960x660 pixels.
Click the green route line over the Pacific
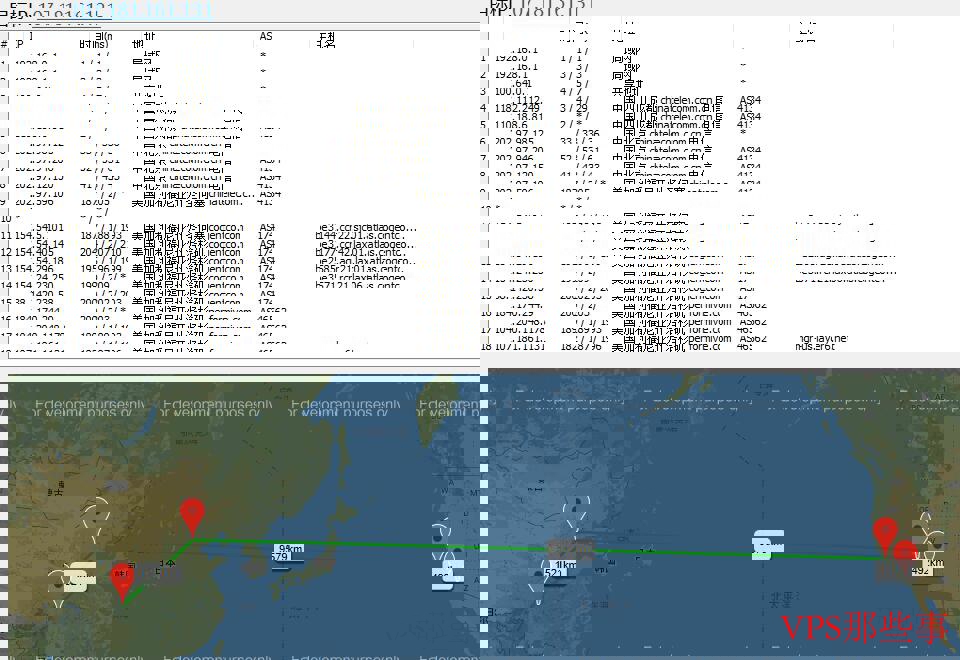tap(650, 550)
